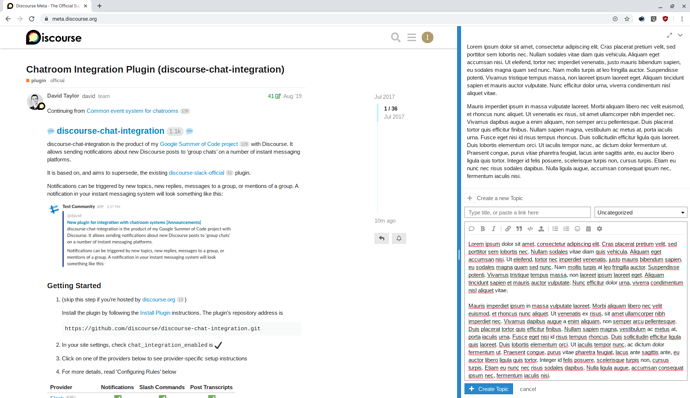Click the Slash Commands table column header
The height and width of the screenshot is (398, 690).
[162, 387]
